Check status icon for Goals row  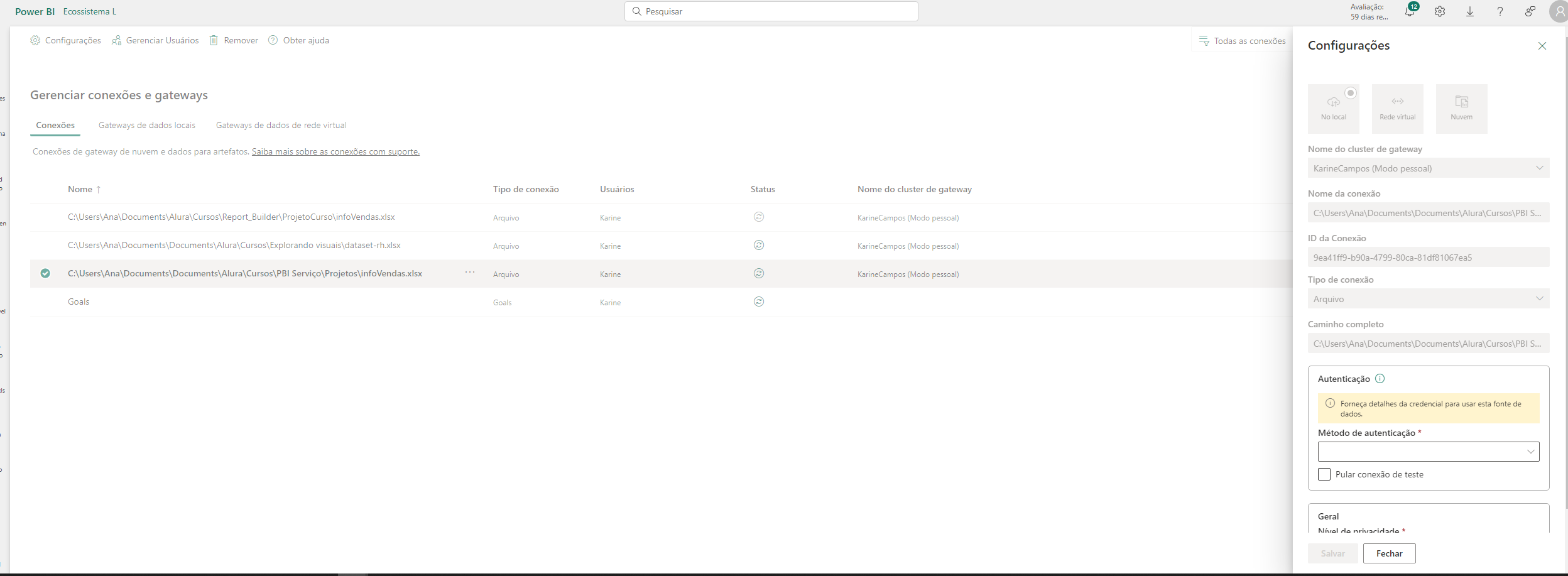759,302
